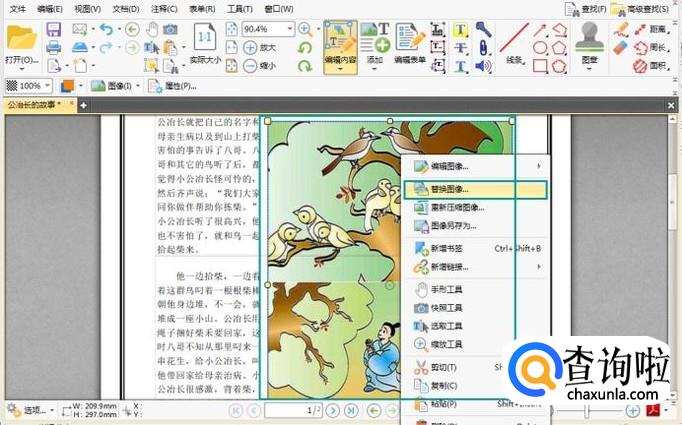Open the View 视图(V) menu
682x425 pixels.
[87, 9]
